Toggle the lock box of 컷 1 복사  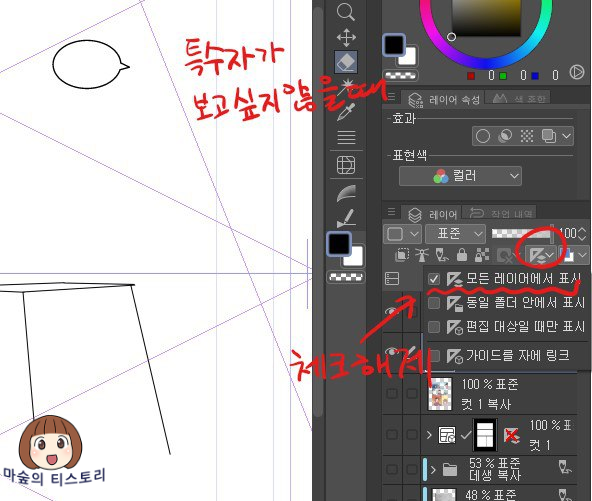pyautogui.click(x=412, y=394)
